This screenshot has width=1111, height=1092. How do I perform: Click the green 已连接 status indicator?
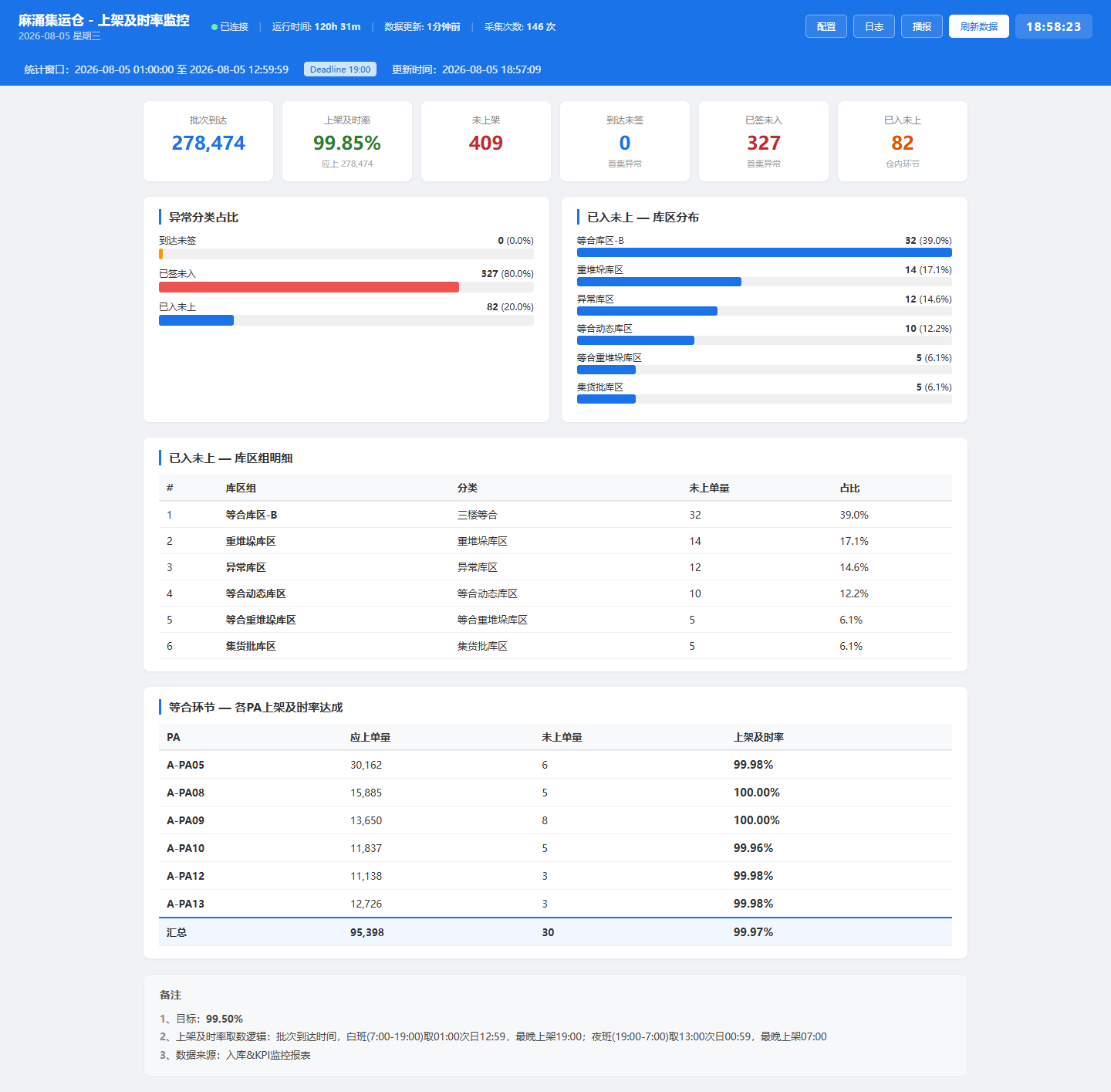pyautogui.click(x=230, y=27)
